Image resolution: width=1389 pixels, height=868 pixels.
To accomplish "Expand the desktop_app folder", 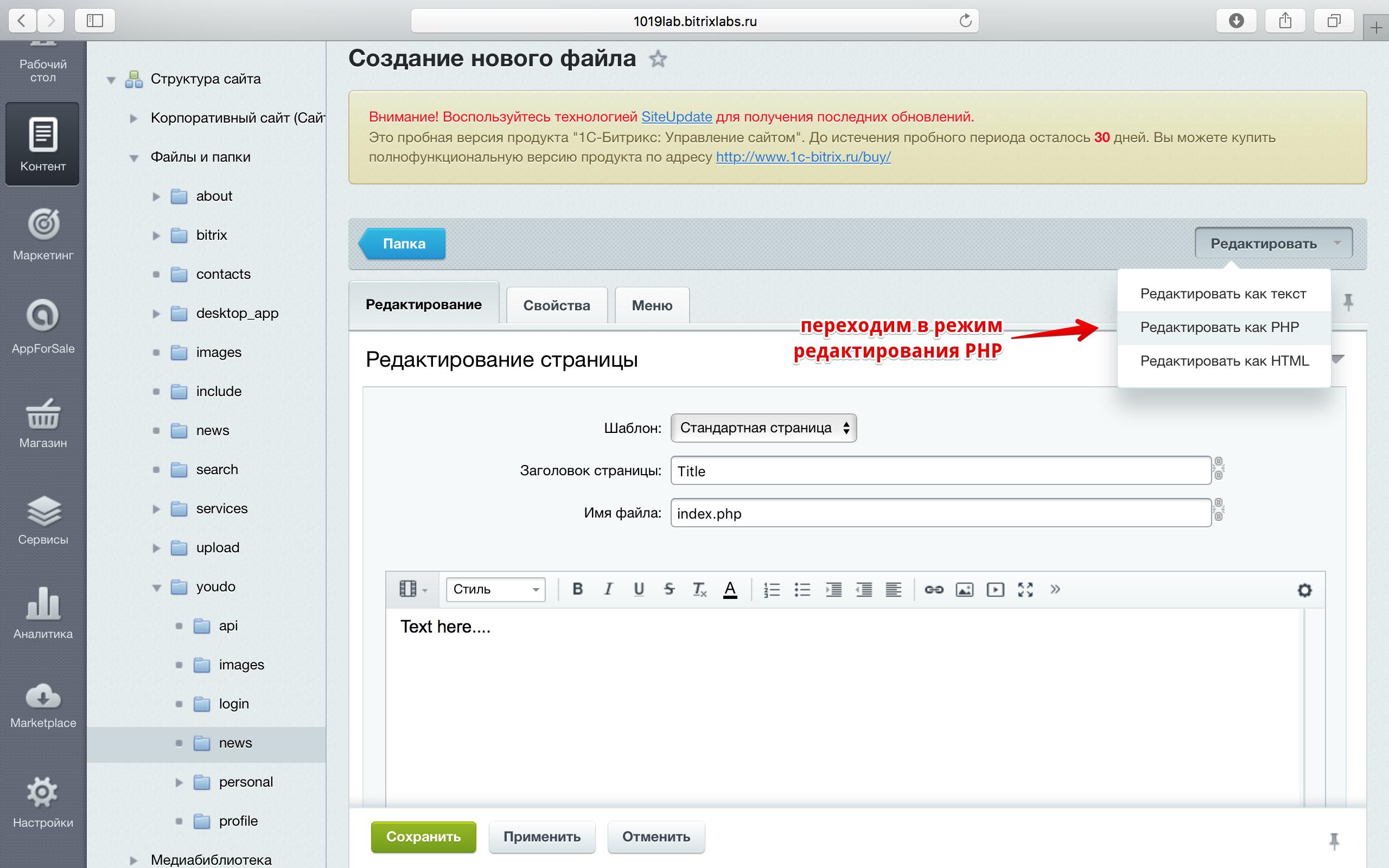I will (156, 314).
